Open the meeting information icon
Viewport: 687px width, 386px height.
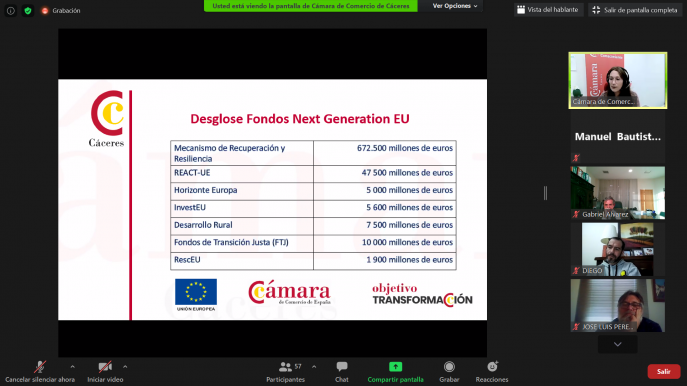11,11
